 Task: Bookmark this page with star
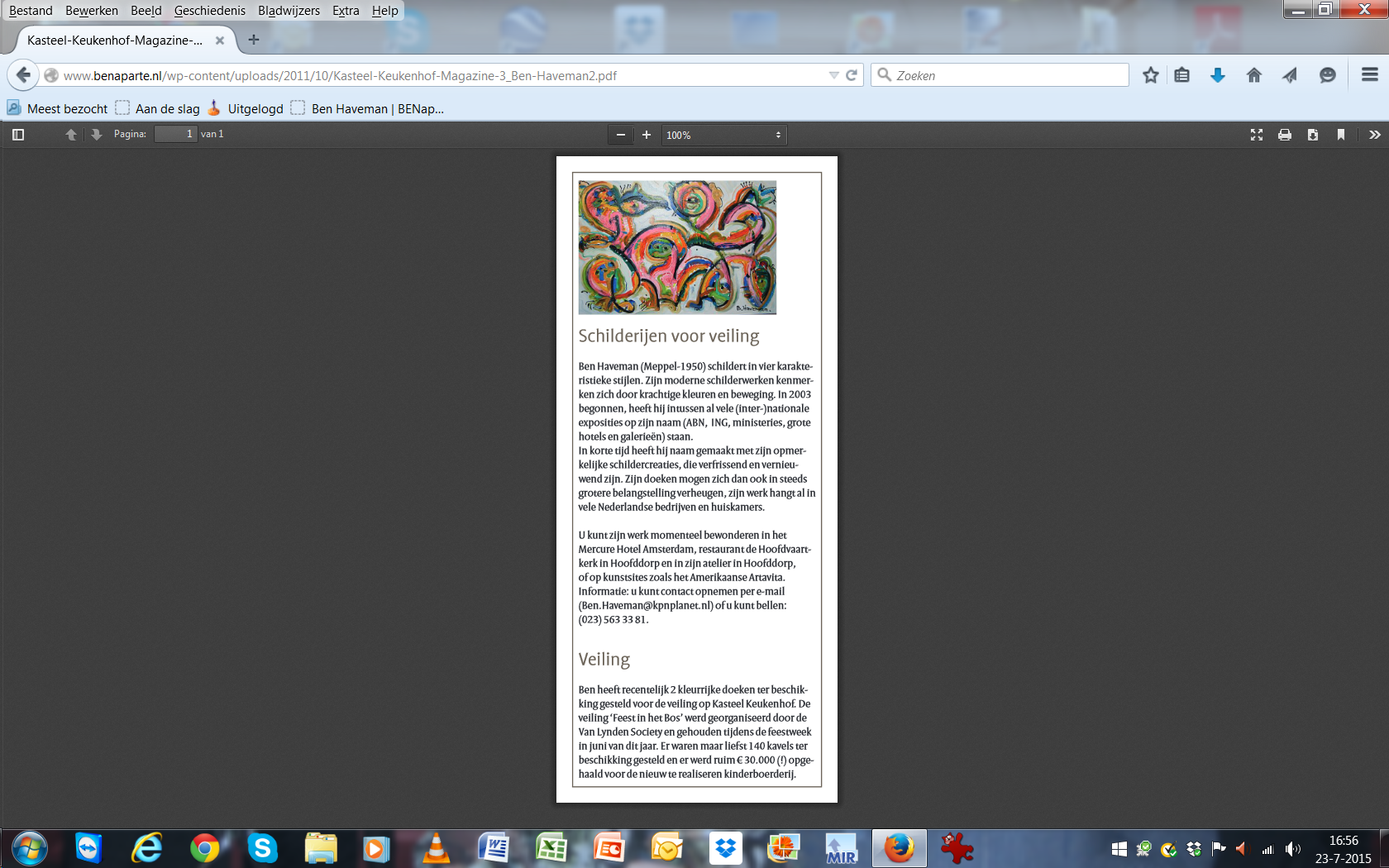click(1150, 75)
